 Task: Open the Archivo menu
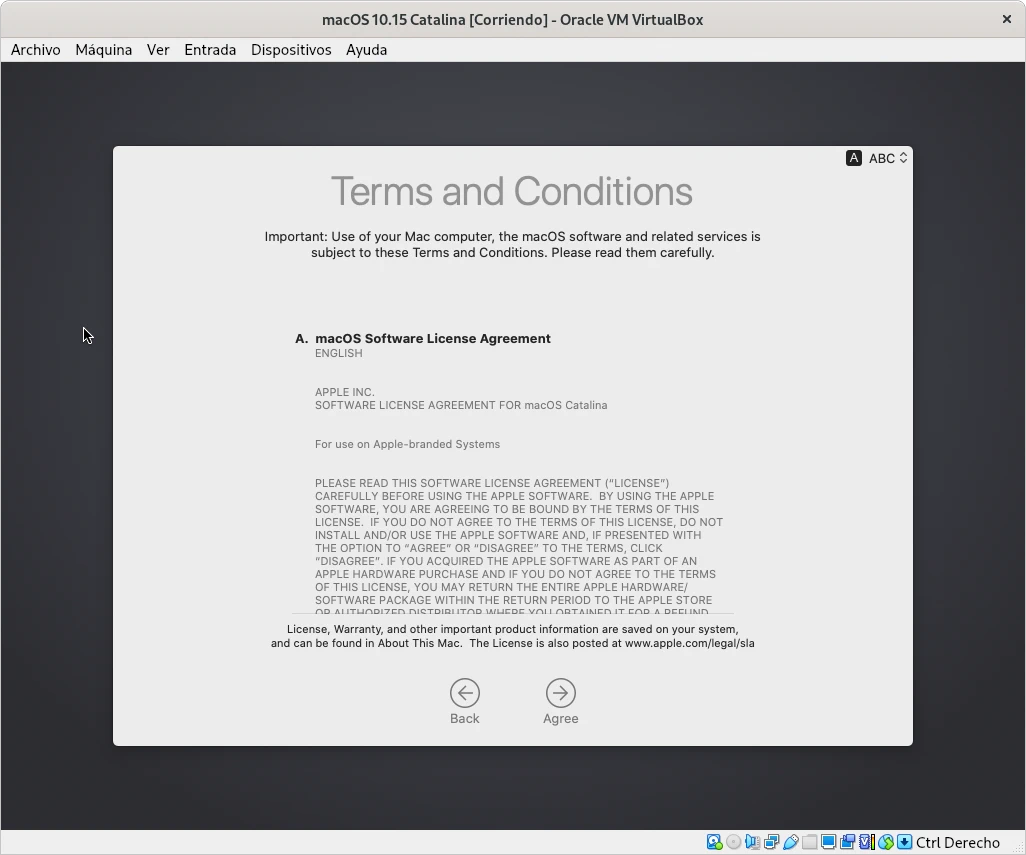pos(36,49)
